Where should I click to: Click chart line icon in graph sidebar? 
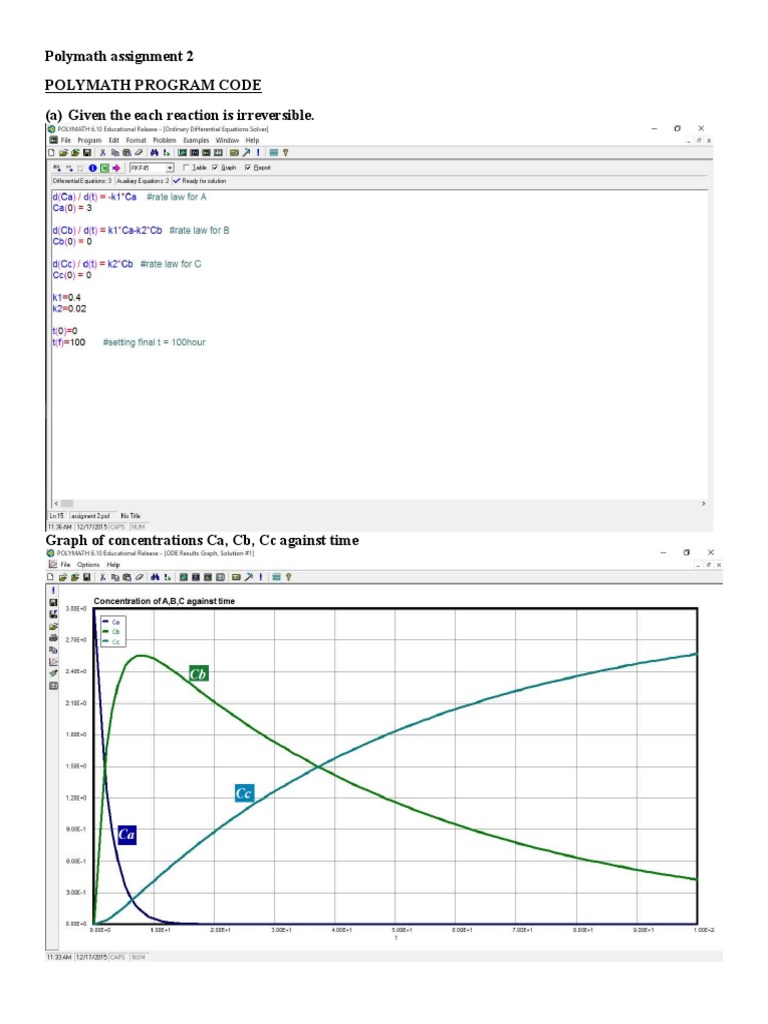point(53,662)
